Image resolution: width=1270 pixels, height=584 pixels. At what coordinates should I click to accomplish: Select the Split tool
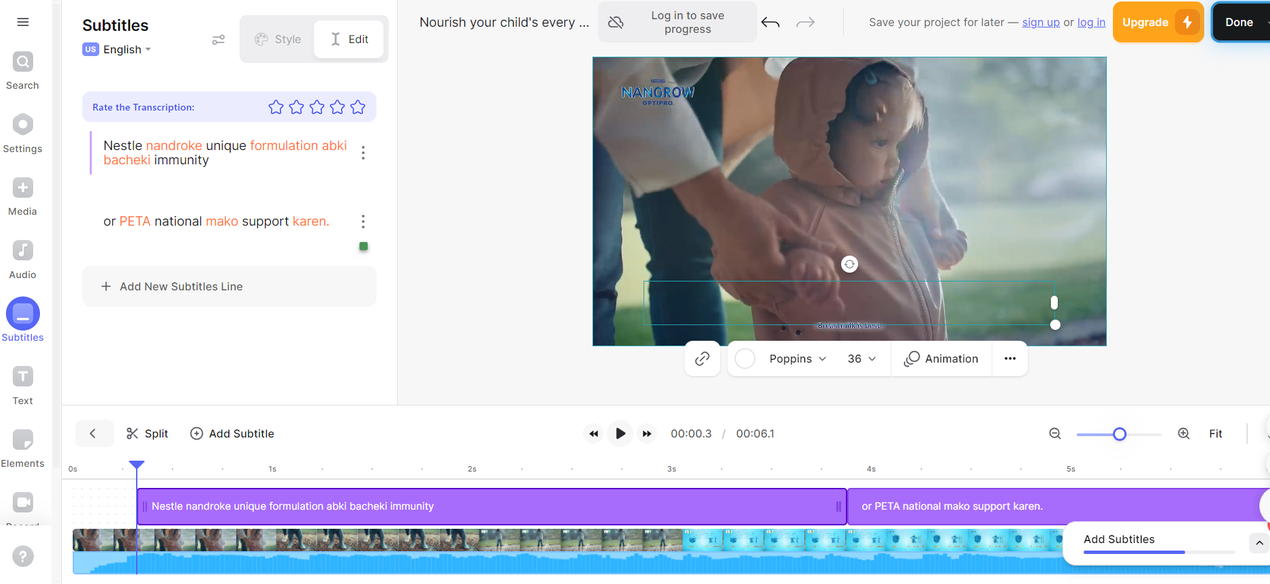coord(147,434)
